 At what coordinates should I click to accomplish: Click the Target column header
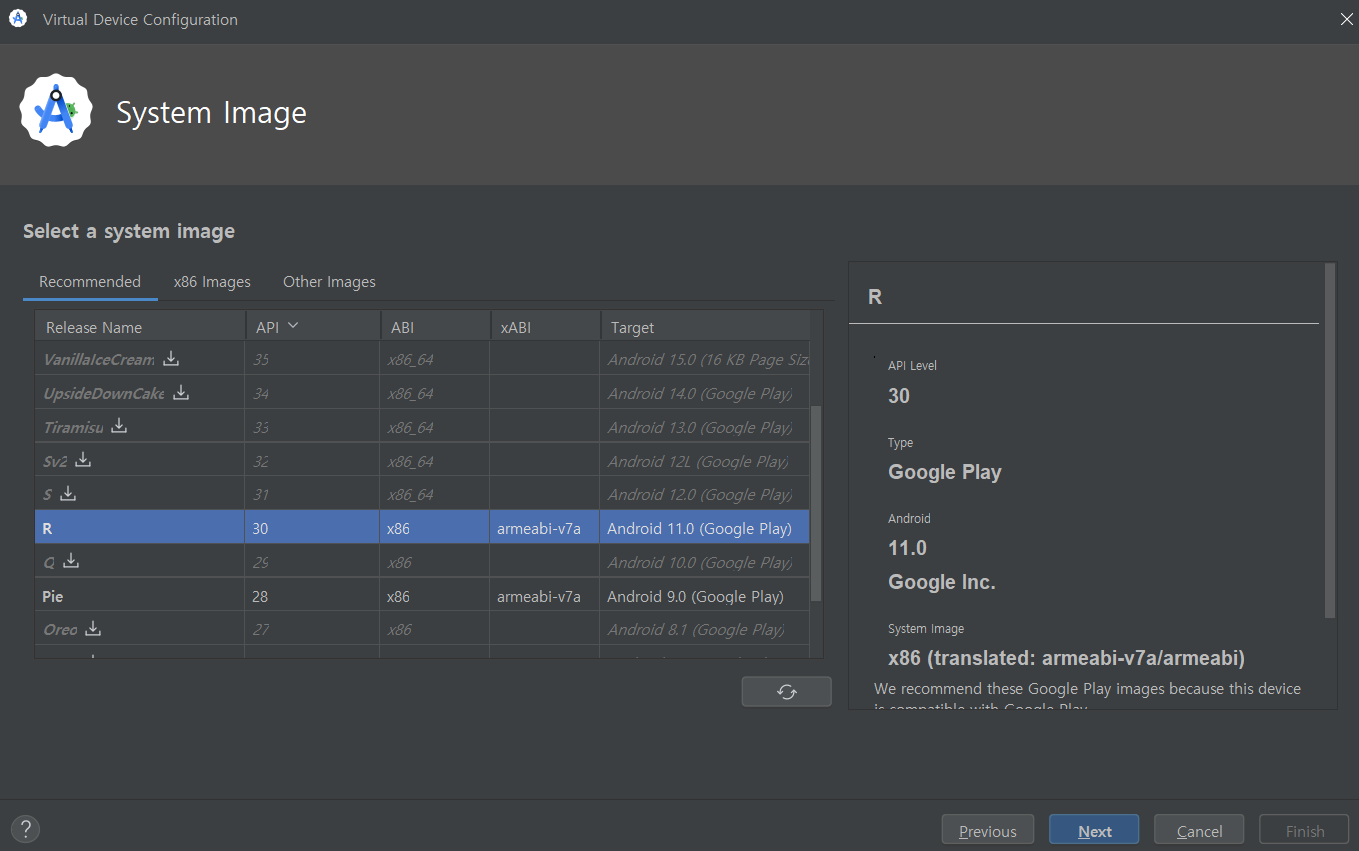point(705,327)
